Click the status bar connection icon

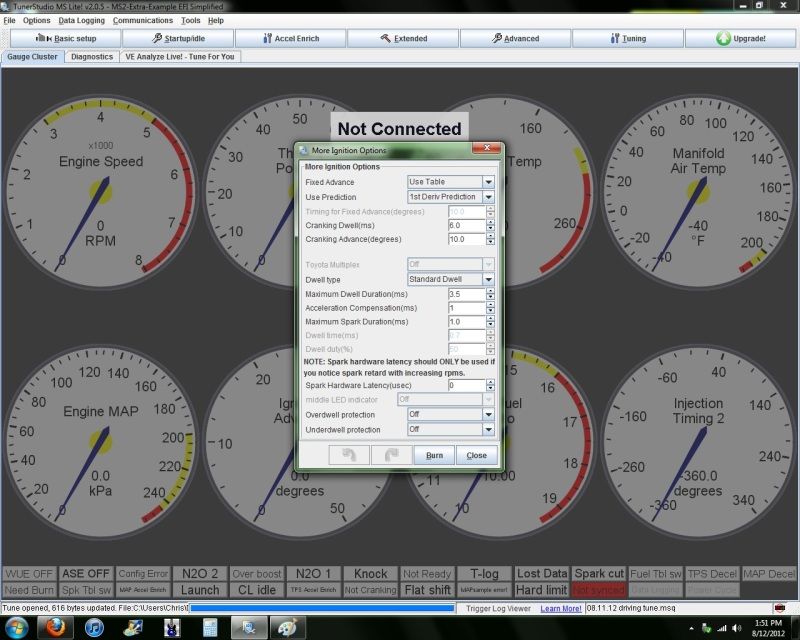pyautogui.click(x=779, y=608)
